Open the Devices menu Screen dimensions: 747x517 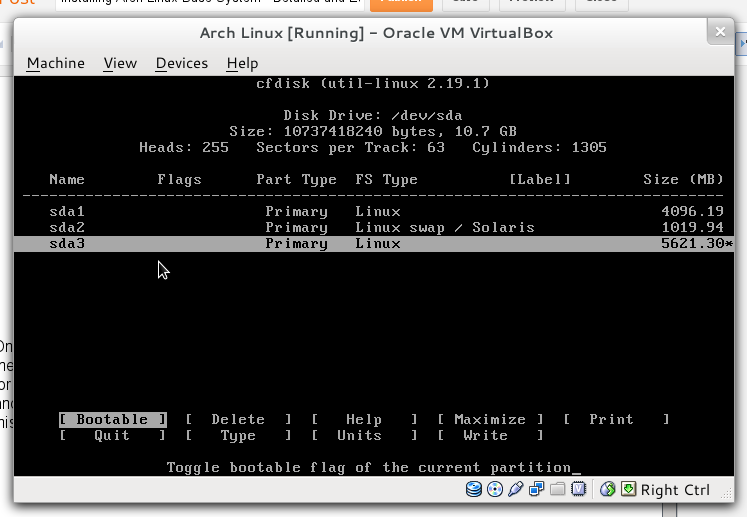(182, 63)
